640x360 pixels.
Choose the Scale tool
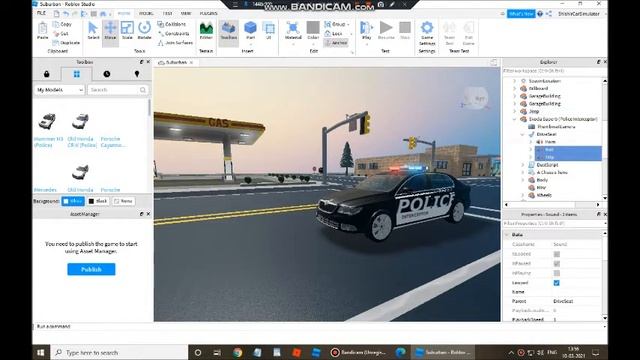click(127, 31)
